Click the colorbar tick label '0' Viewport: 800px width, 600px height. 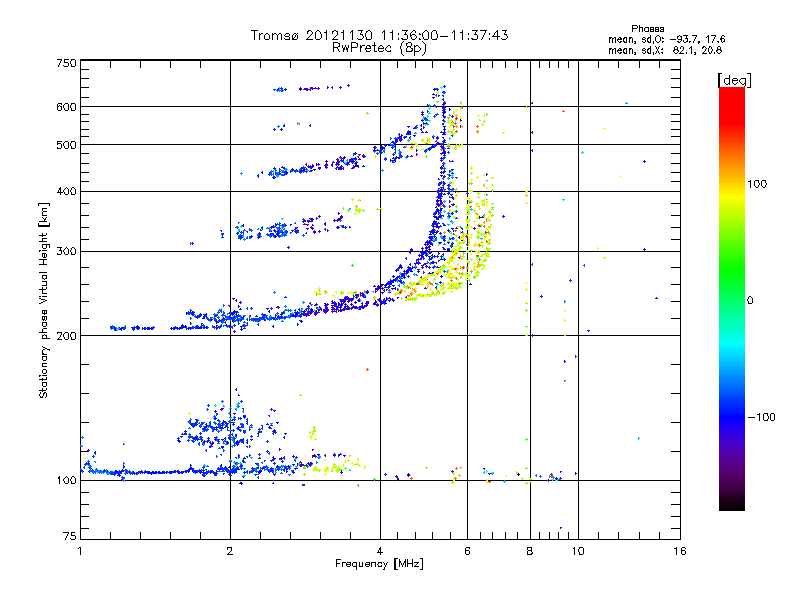pyautogui.click(x=750, y=300)
